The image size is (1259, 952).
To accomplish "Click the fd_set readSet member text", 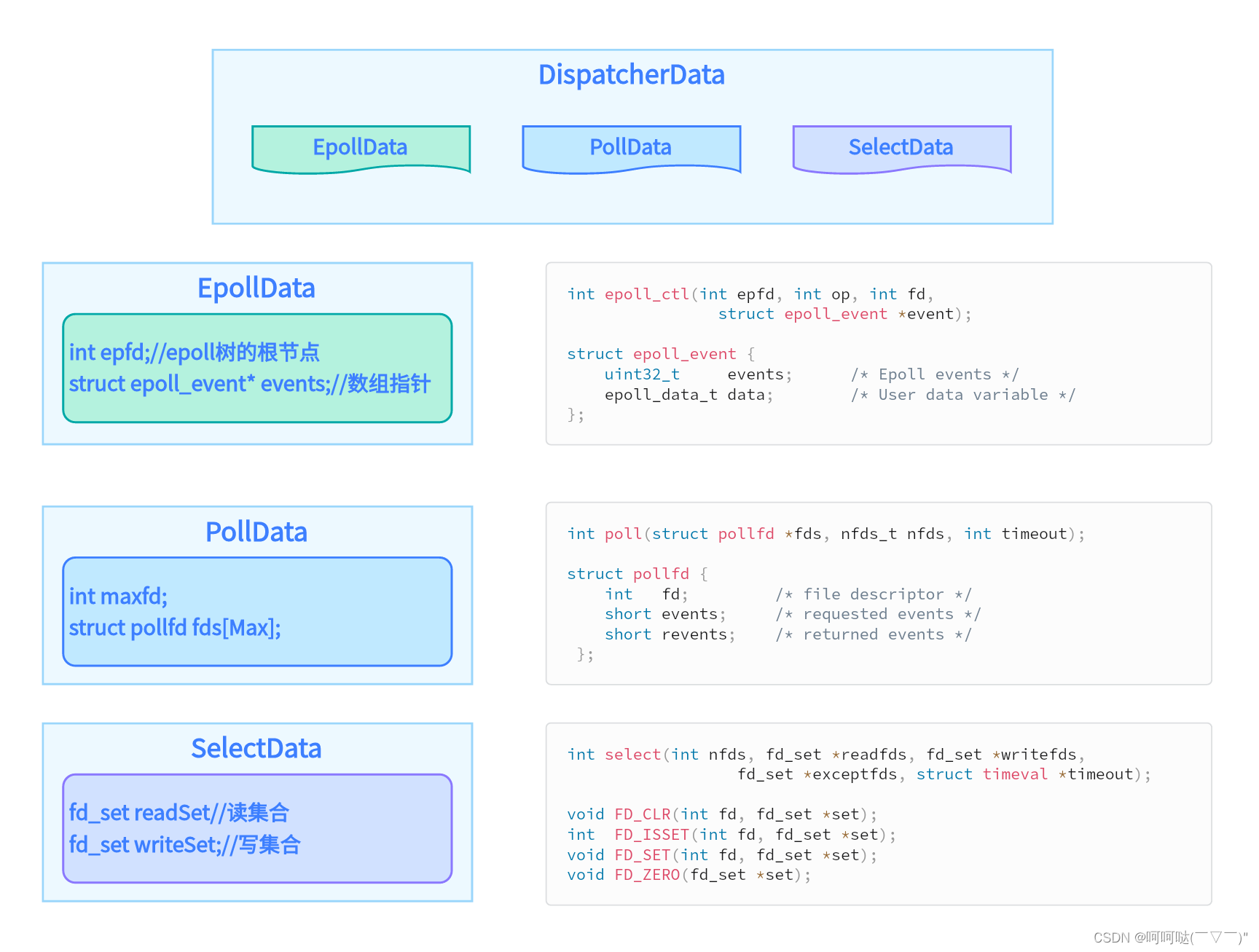I will [x=179, y=813].
